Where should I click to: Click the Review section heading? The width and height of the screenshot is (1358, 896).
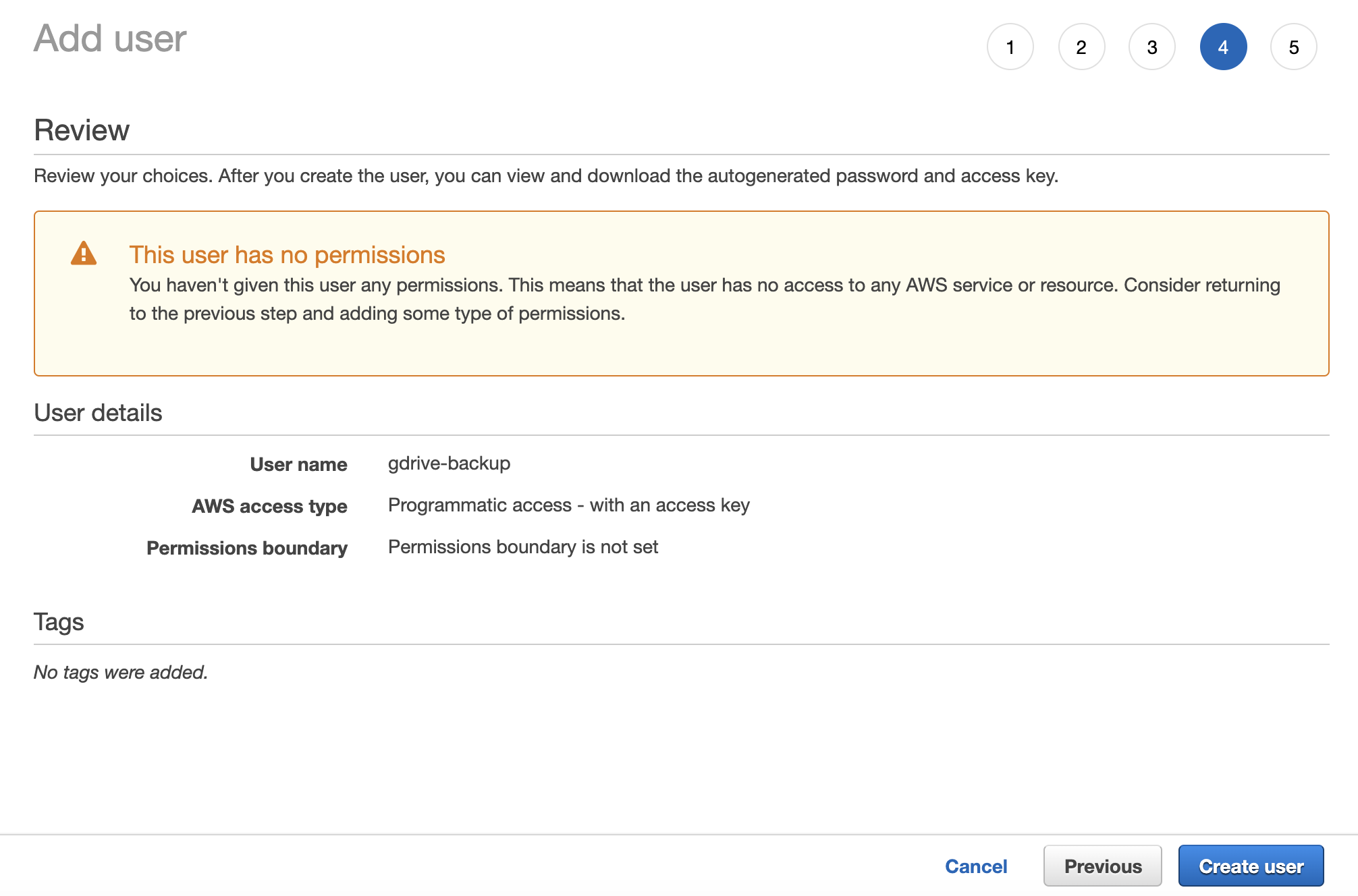click(82, 130)
